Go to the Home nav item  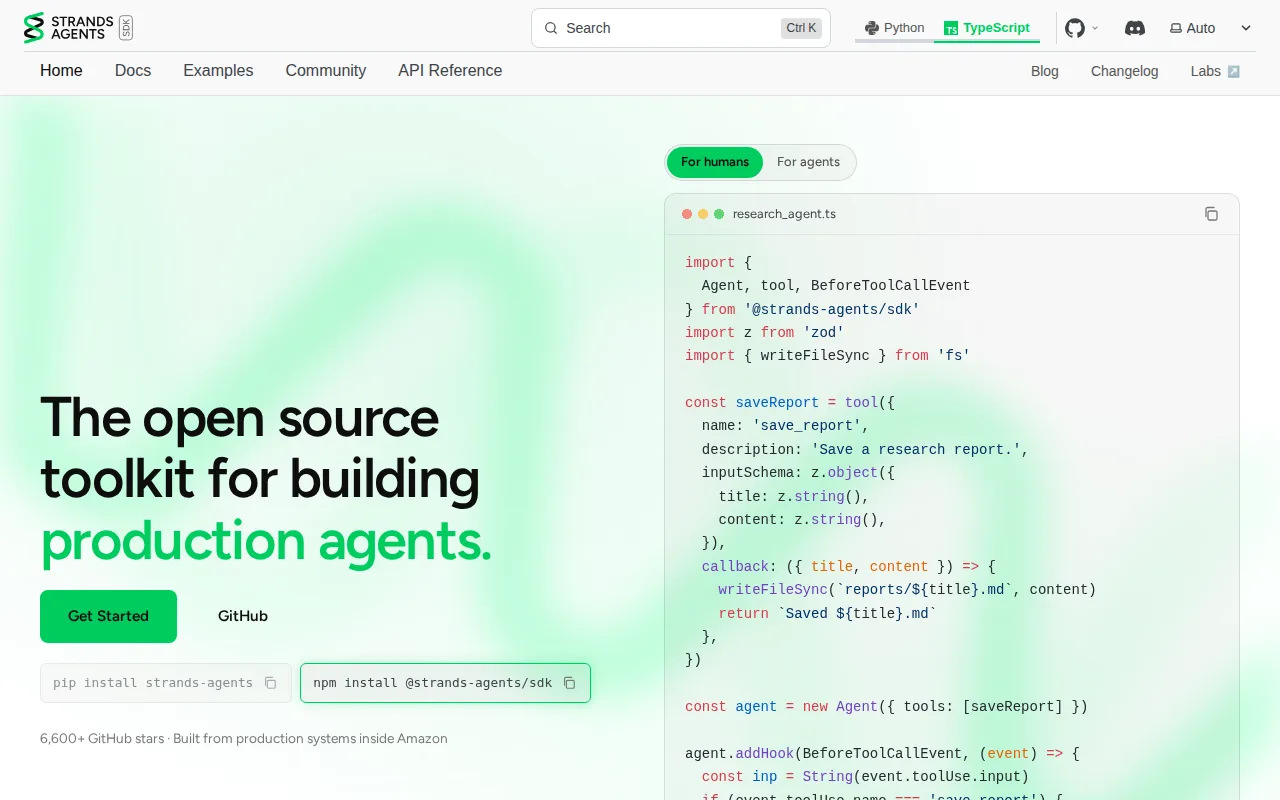click(x=61, y=71)
